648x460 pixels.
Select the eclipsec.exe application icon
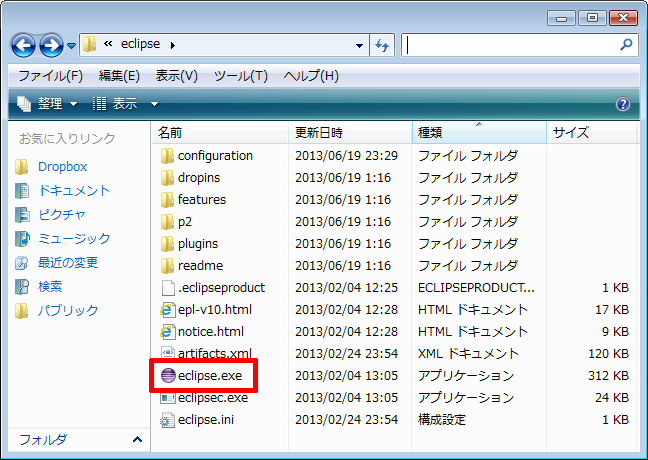[x=167, y=398]
